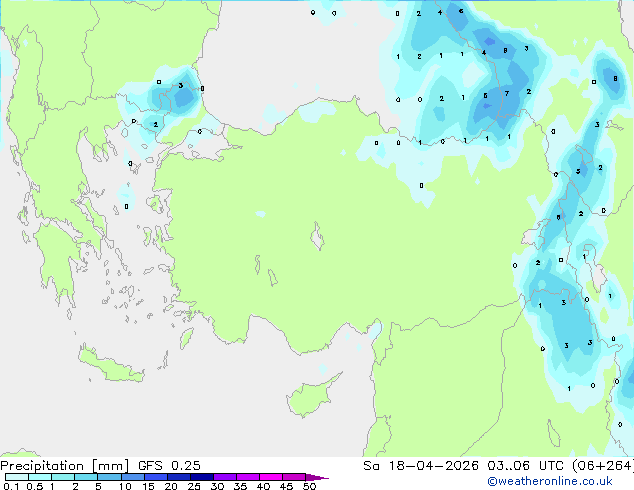Click the 25–30 mm dark navy swatch

(x=201, y=477)
